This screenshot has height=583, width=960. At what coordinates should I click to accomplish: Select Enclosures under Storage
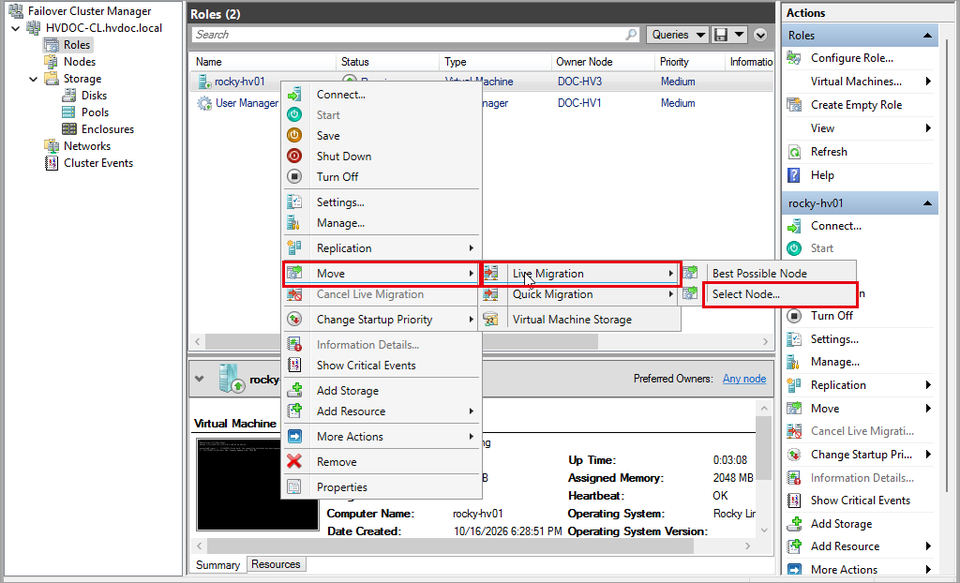pos(107,129)
